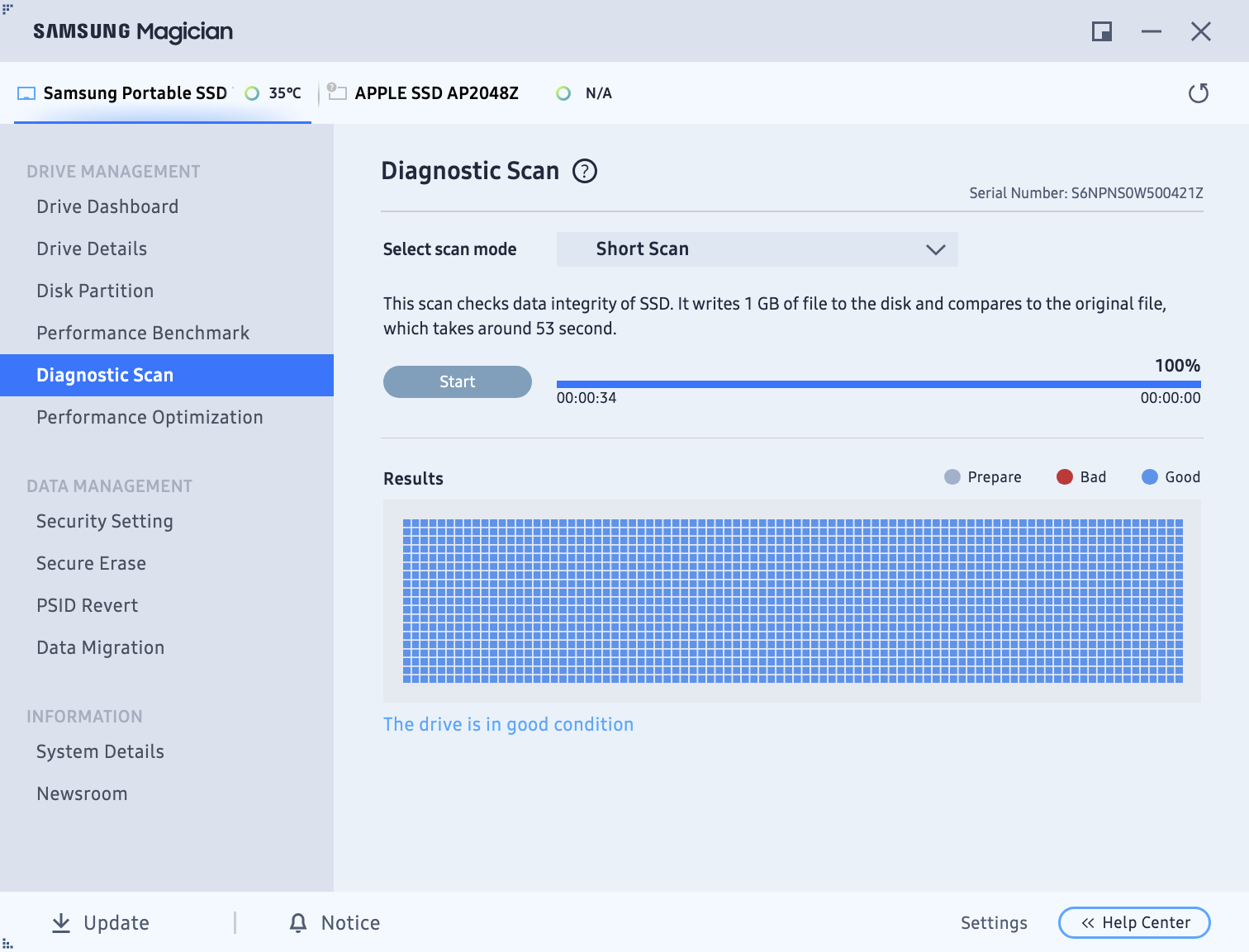The image size is (1249, 952).
Task: Click the Update download arrow icon
Action: 61,923
